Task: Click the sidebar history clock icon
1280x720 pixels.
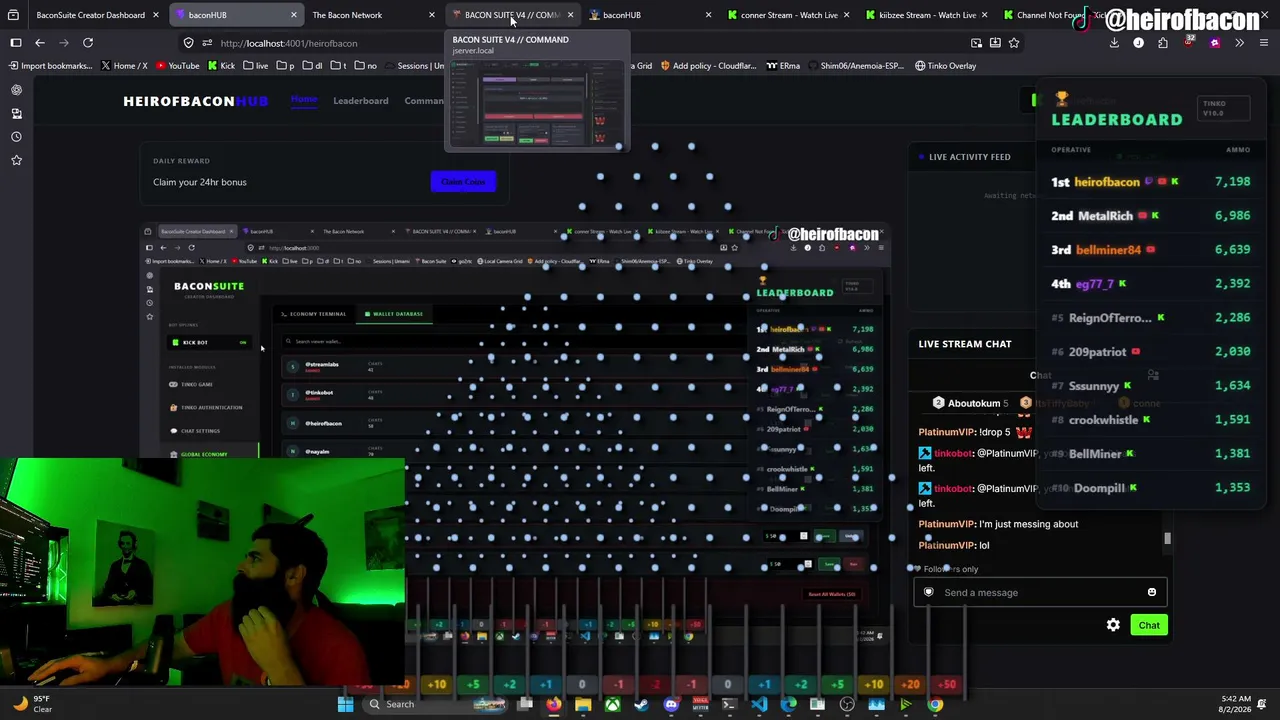Action: (x=16, y=137)
